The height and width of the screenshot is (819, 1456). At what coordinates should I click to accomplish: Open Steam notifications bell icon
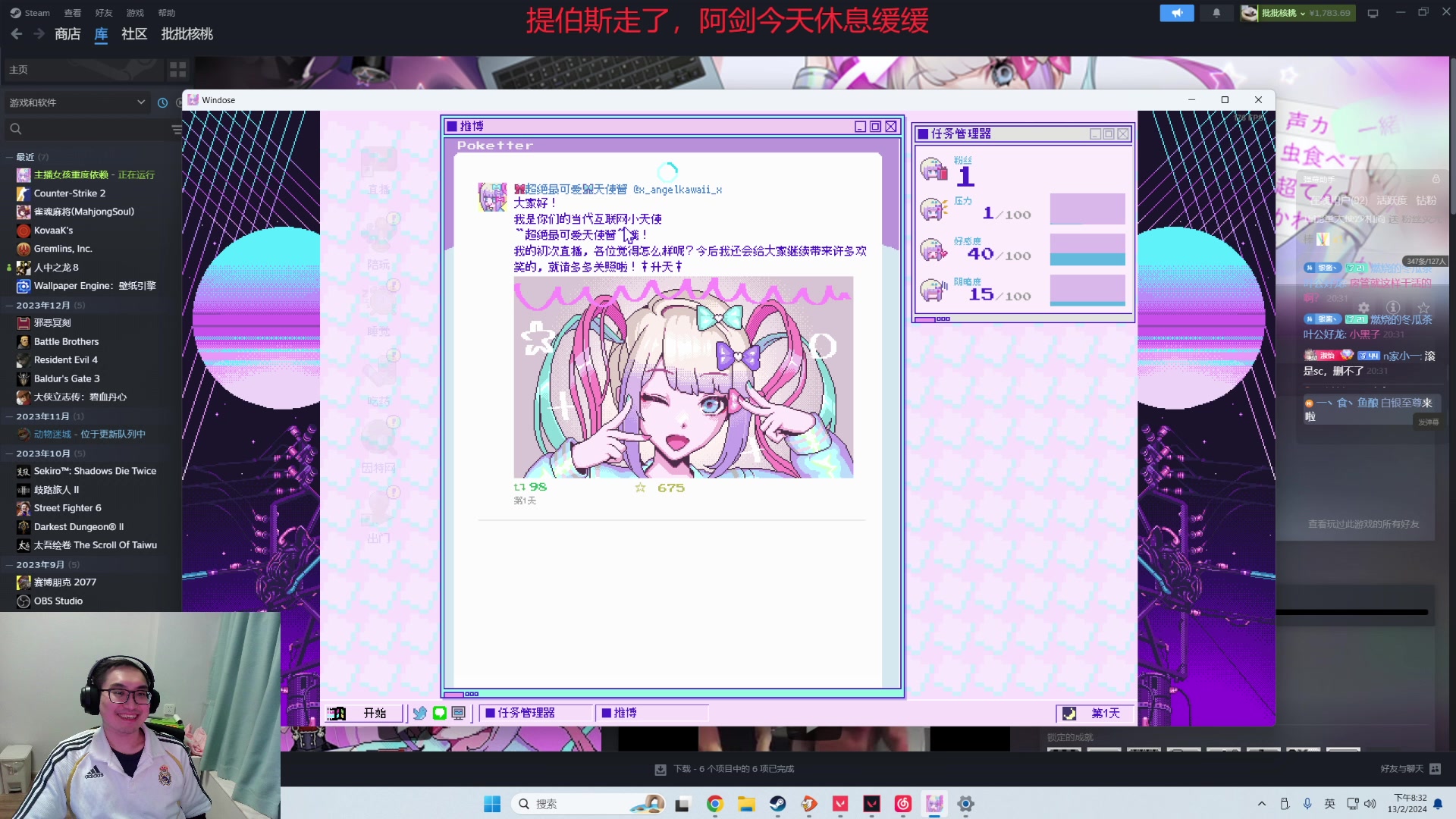[1216, 13]
